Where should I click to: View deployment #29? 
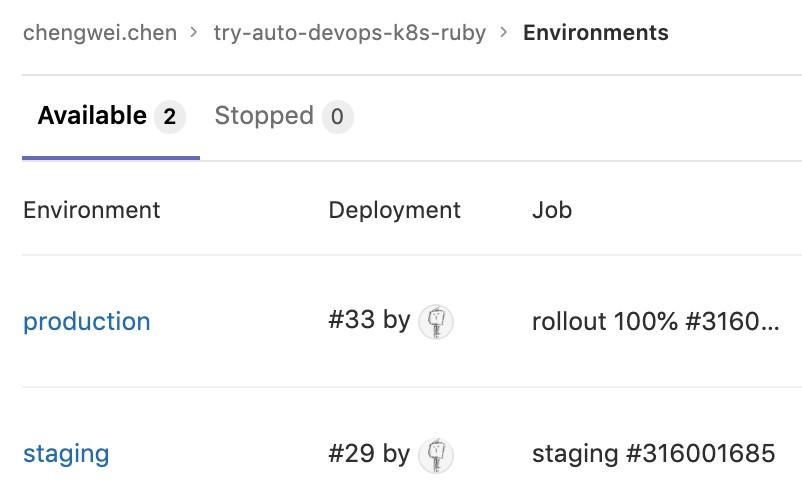coord(352,454)
